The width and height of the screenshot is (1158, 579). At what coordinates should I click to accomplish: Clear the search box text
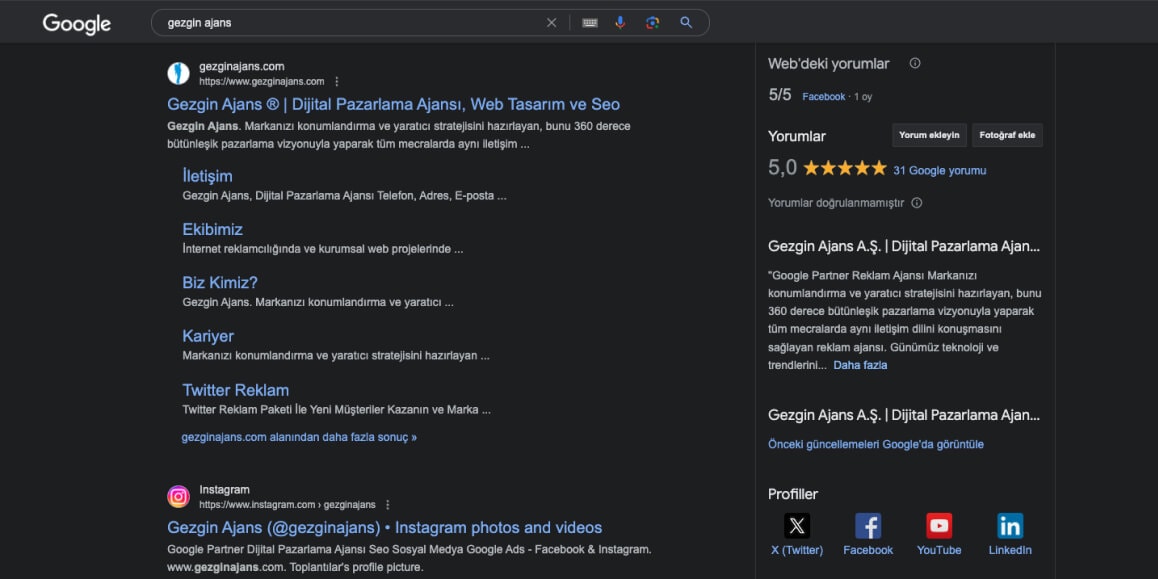[x=552, y=23]
